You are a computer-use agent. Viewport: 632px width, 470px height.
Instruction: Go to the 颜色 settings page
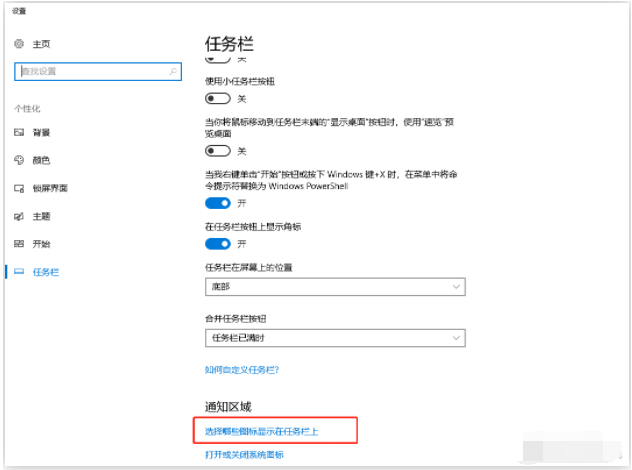[x=41, y=160]
